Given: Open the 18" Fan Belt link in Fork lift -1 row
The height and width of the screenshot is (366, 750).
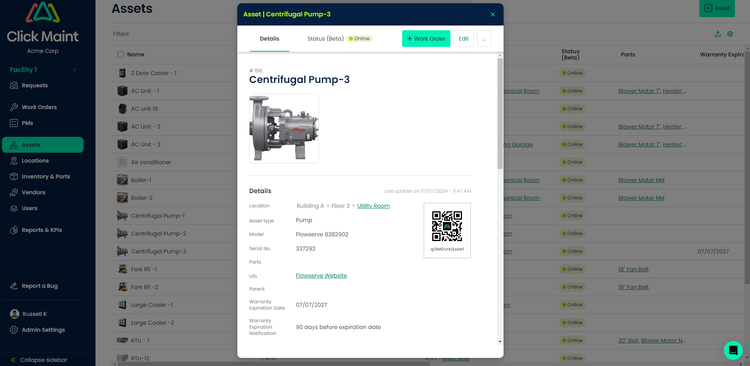Looking at the screenshot, I should tap(633, 269).
